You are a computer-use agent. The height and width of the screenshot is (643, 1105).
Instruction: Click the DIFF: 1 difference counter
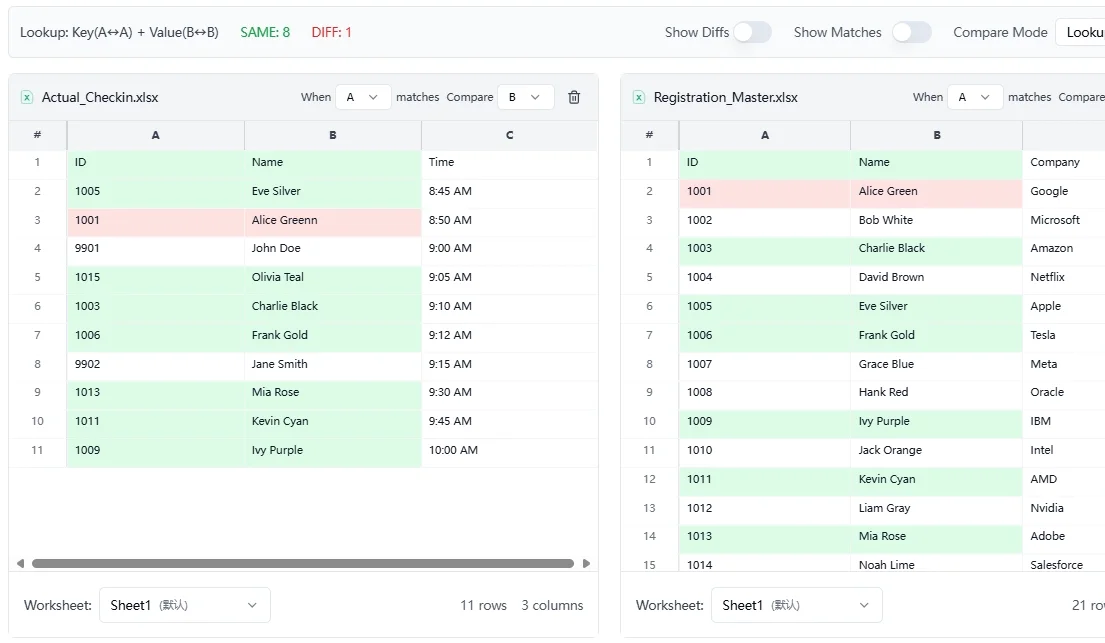pos(331,32)
